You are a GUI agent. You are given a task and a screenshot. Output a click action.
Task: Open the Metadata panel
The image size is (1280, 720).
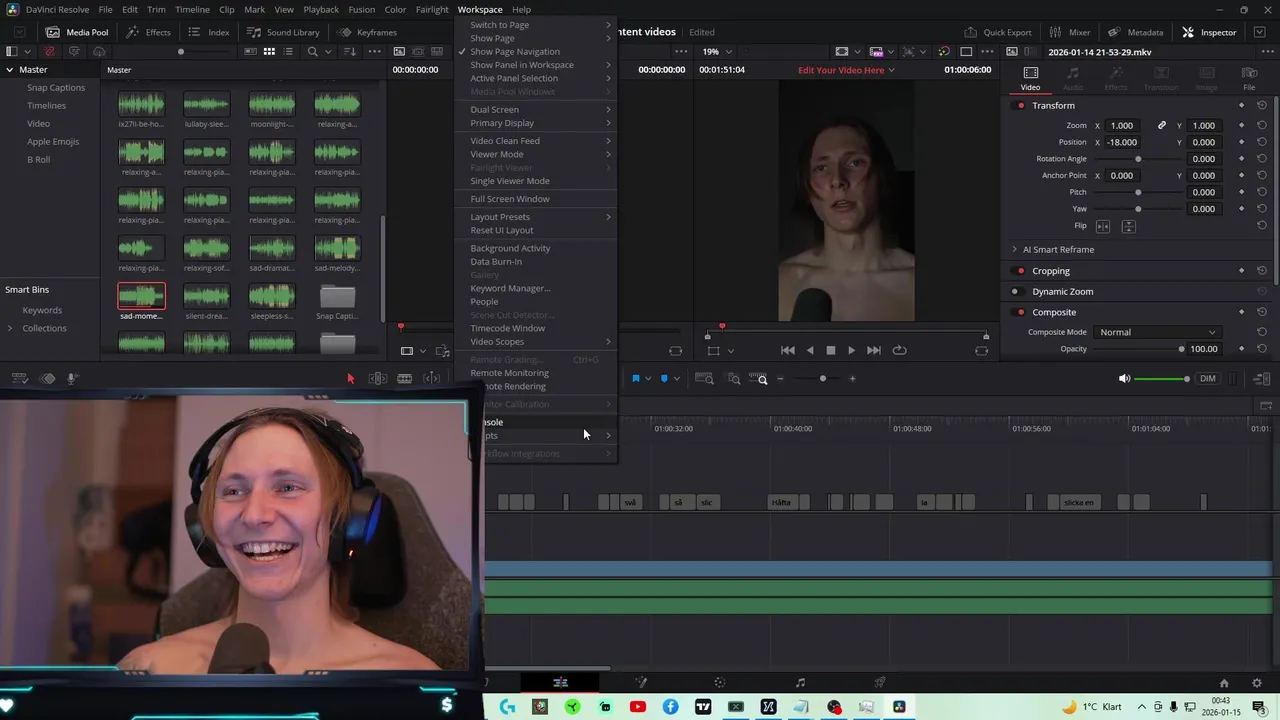point(1134,32)
